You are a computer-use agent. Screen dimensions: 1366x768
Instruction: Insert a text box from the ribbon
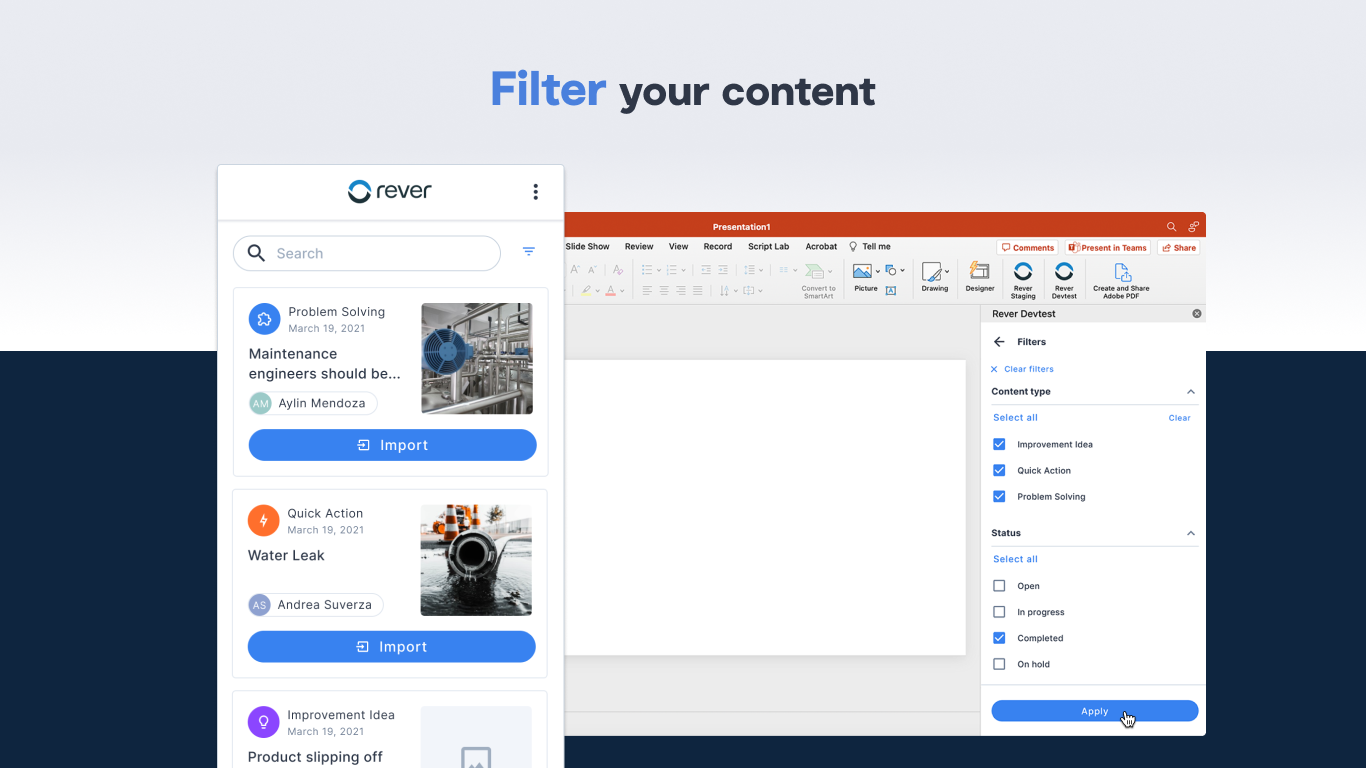coord(891,291)
